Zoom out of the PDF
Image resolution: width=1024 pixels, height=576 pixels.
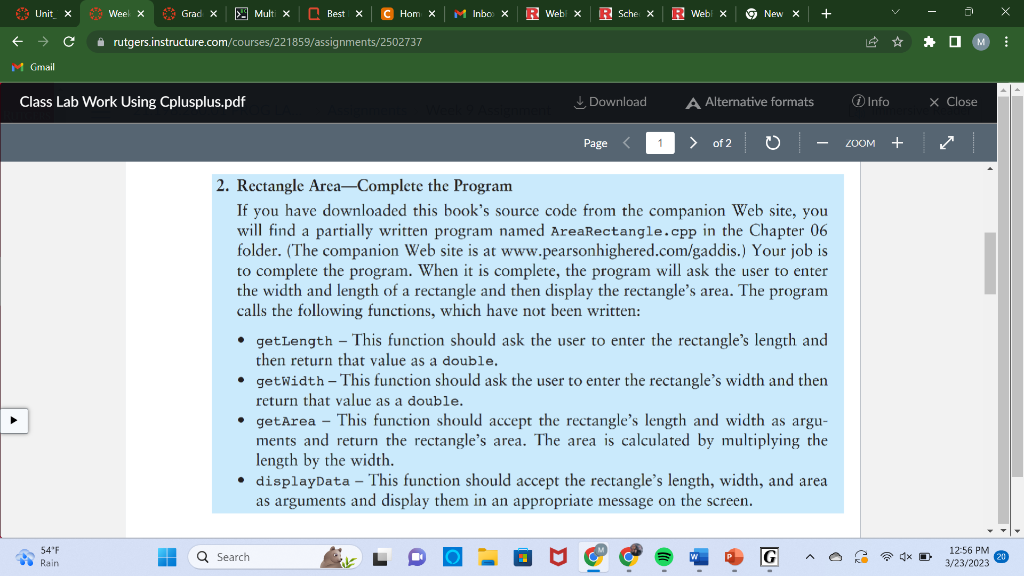pyautogui.click(x=822, y=143)
